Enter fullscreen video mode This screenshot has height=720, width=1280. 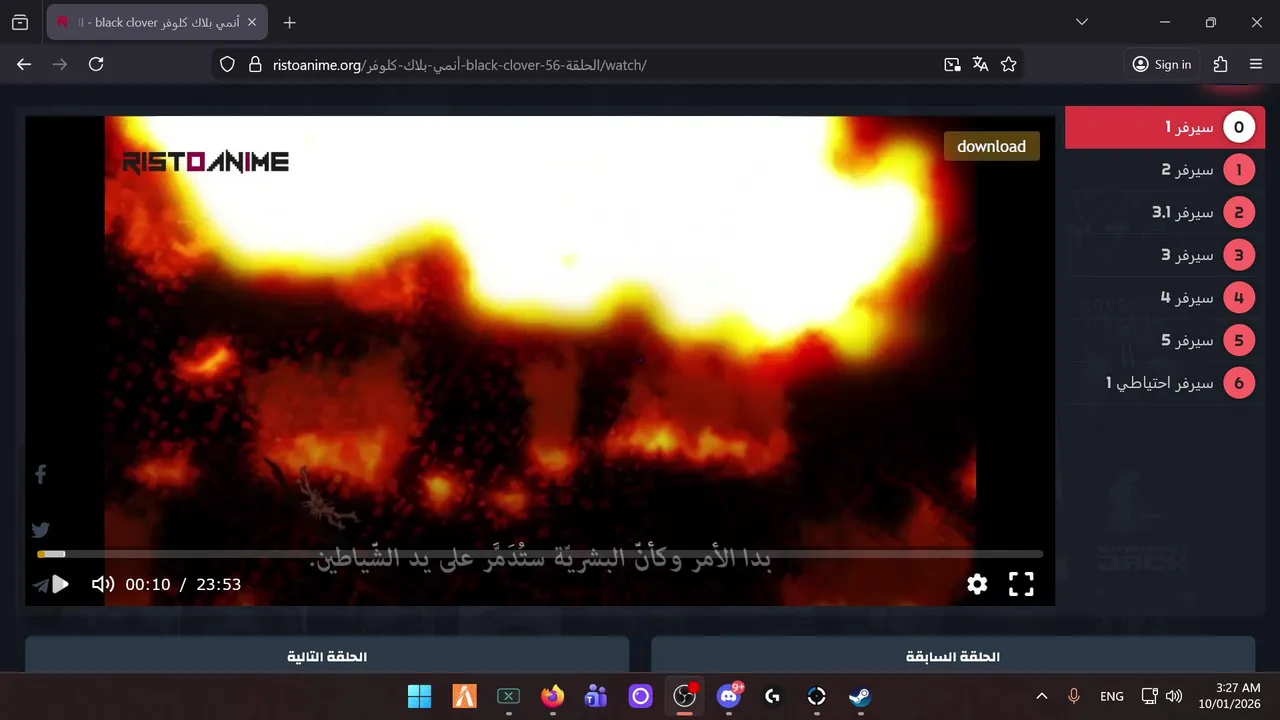(1021, 584)
